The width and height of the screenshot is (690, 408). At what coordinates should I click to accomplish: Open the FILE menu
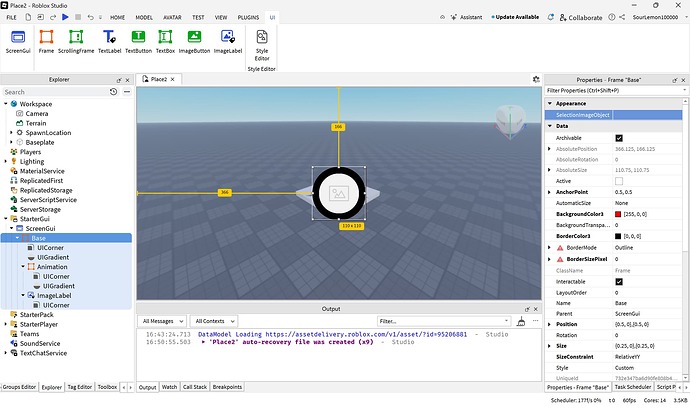11,18
